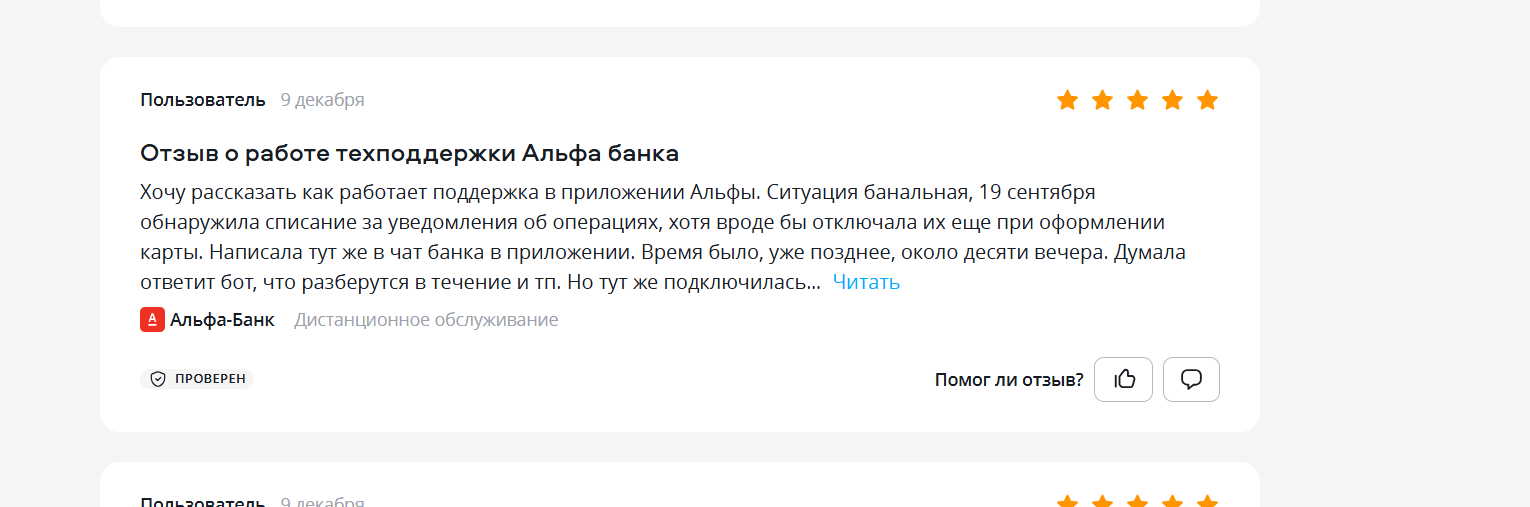Click the middle (third) star of the Alfa-Bank review rating
1530x507 pixels.
click(1138, 100)
